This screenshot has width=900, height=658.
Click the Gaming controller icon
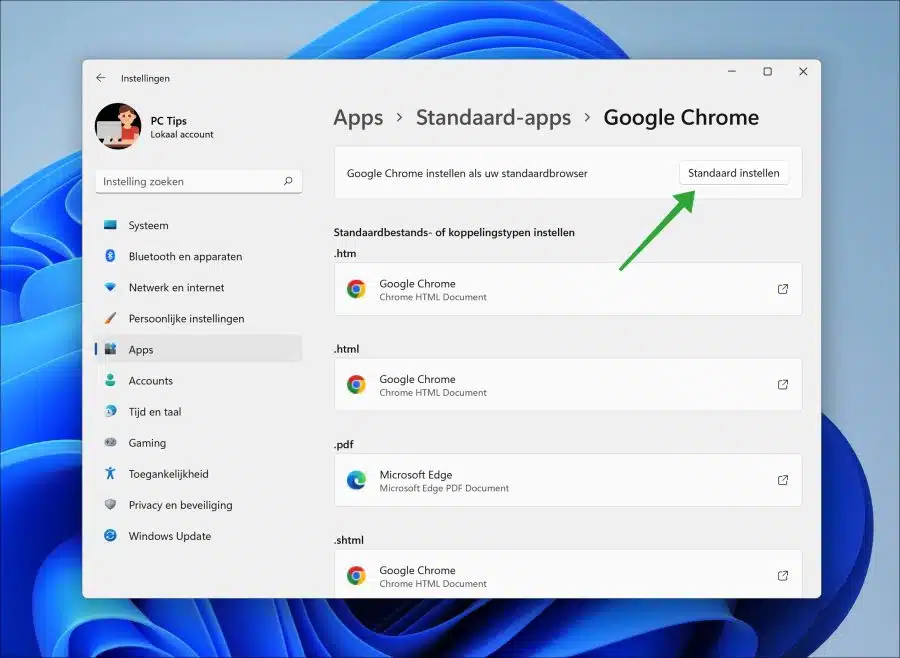point(110,442)
